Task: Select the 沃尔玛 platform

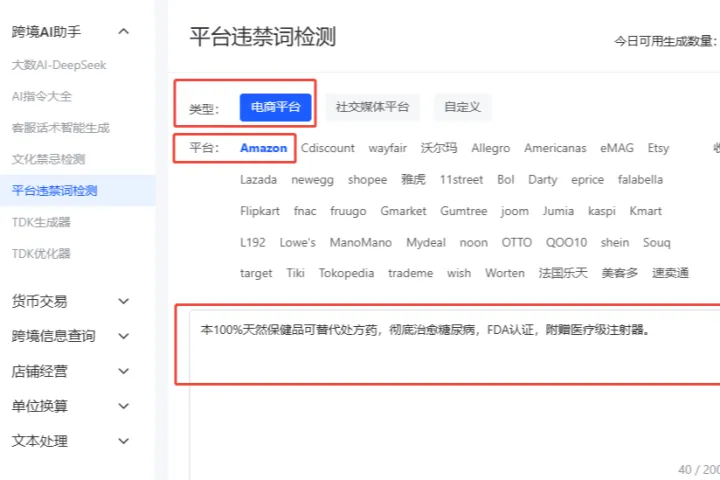Action: point(439,148)
